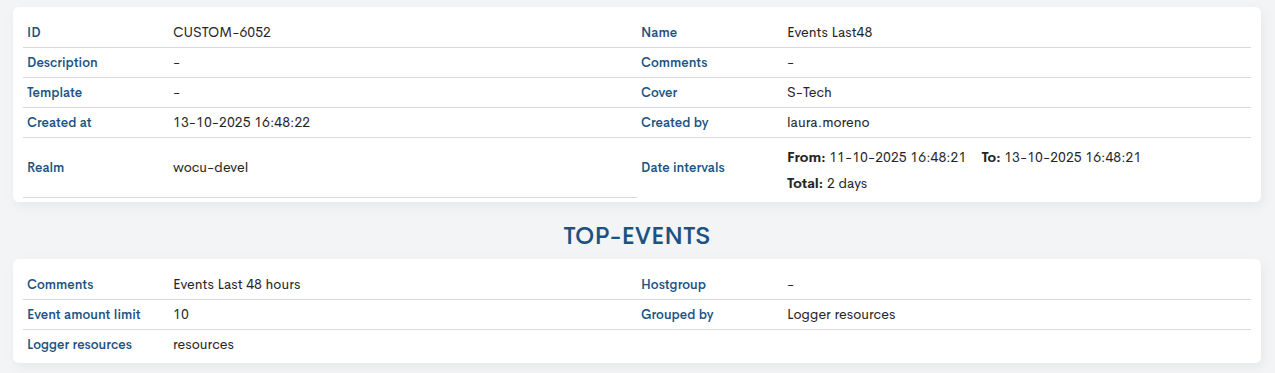Select From date 11-10-2025 16:48:21
This screenshot has width=1275, height=373.
tap(897, 157)
